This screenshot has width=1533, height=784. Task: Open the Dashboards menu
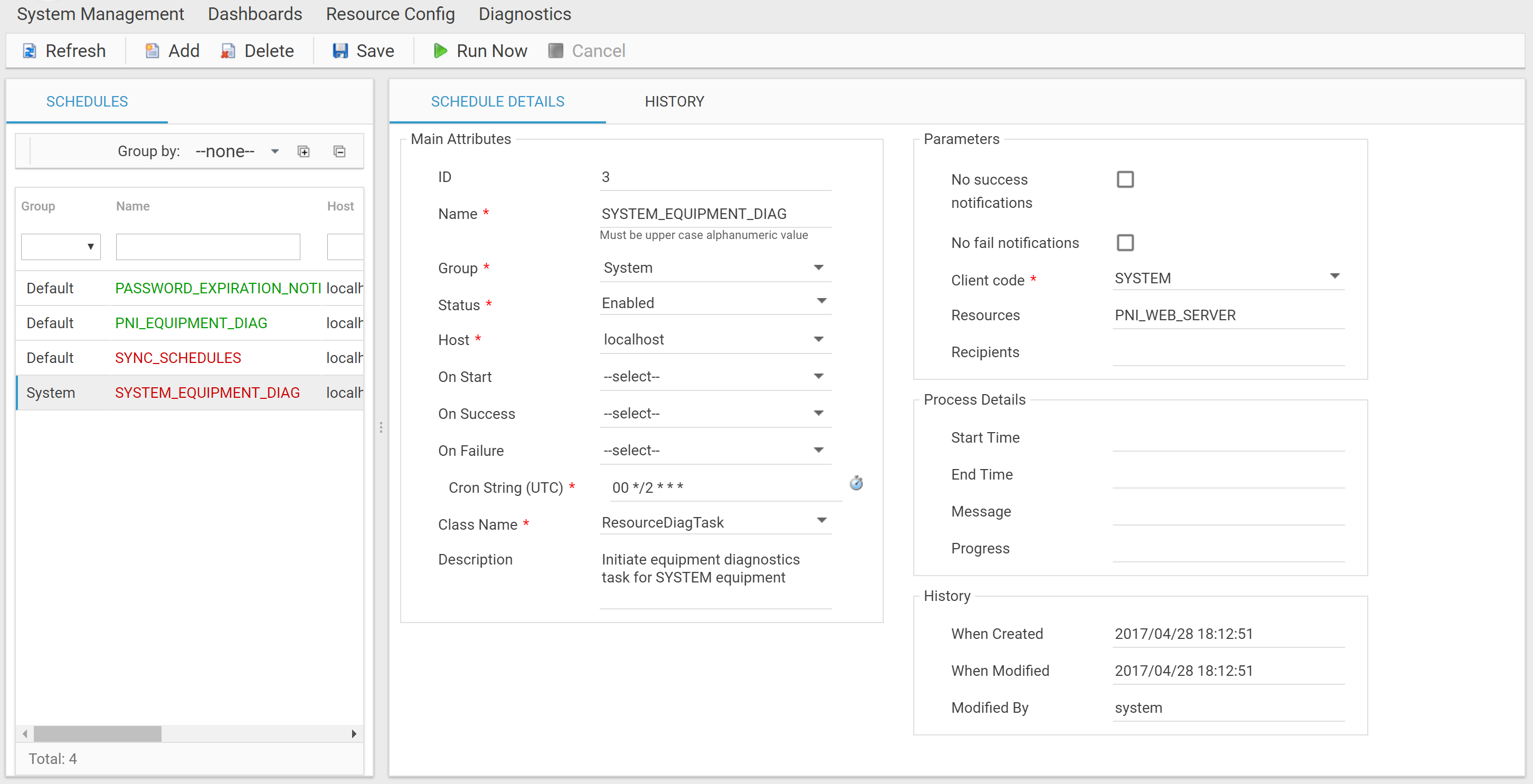pos(254,14)
